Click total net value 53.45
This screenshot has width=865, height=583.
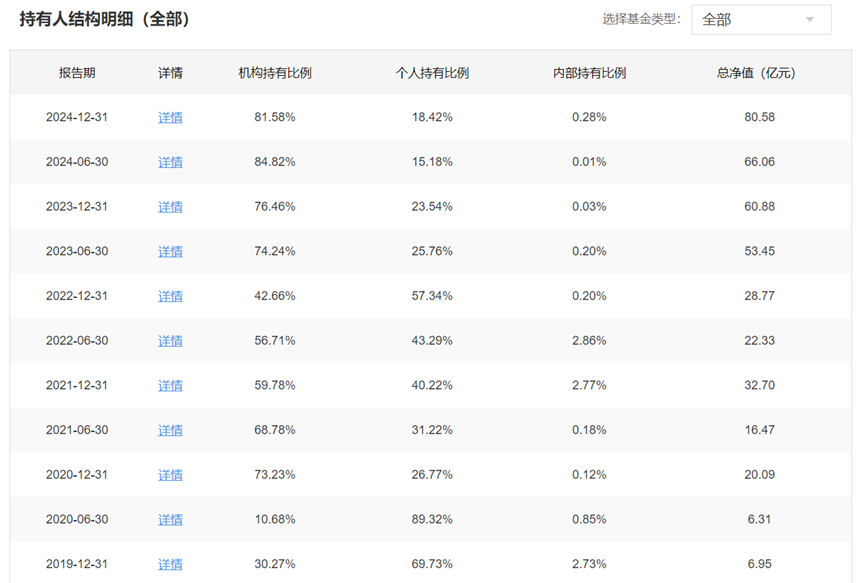click(x=760, y=251)
